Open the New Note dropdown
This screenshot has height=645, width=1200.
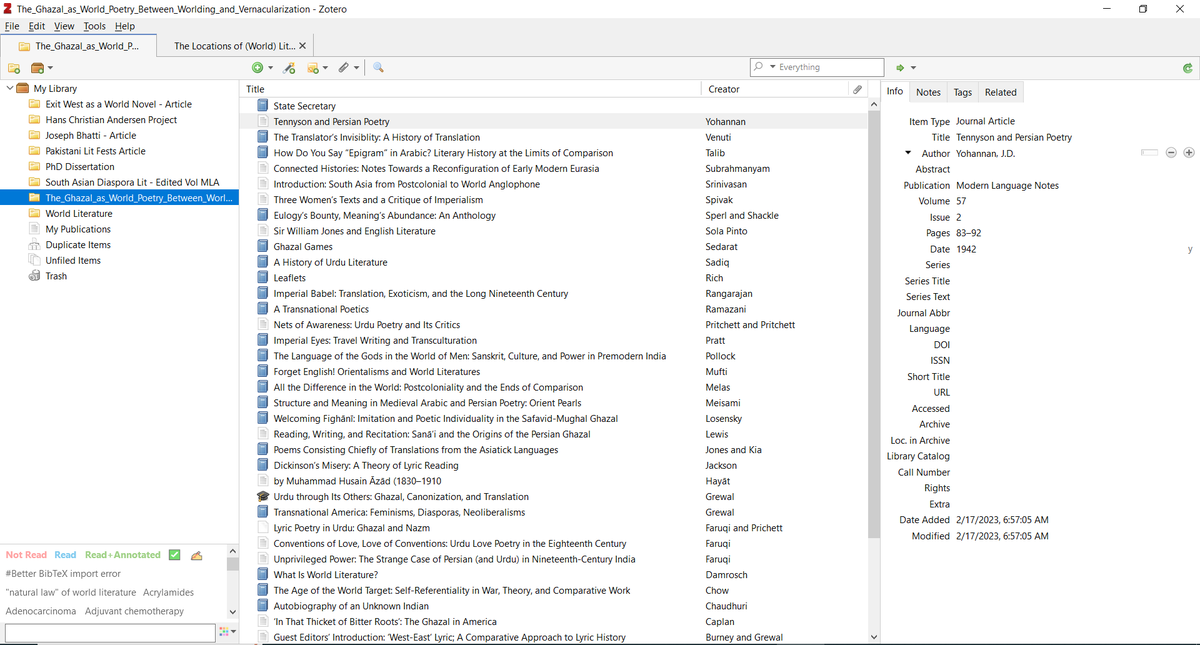[317, 68]
